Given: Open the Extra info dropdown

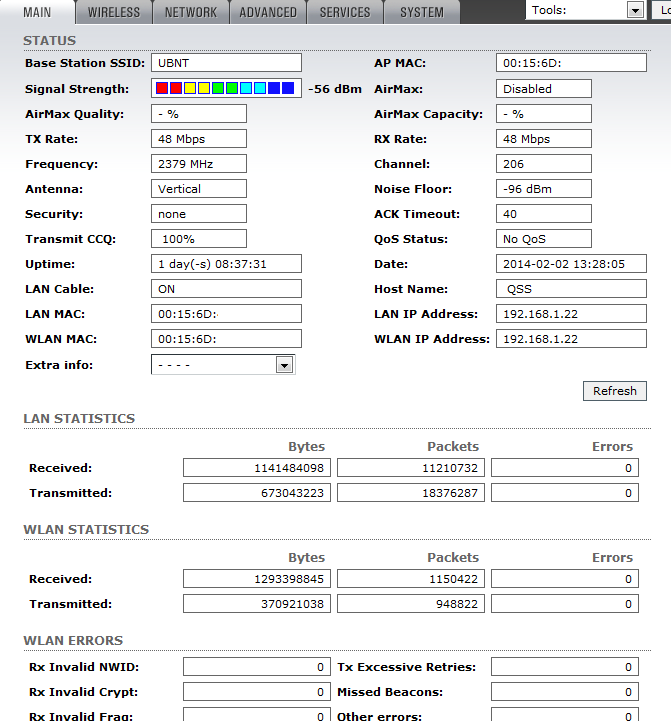Looking at the screenshot, I should click(x=223, y=365).
